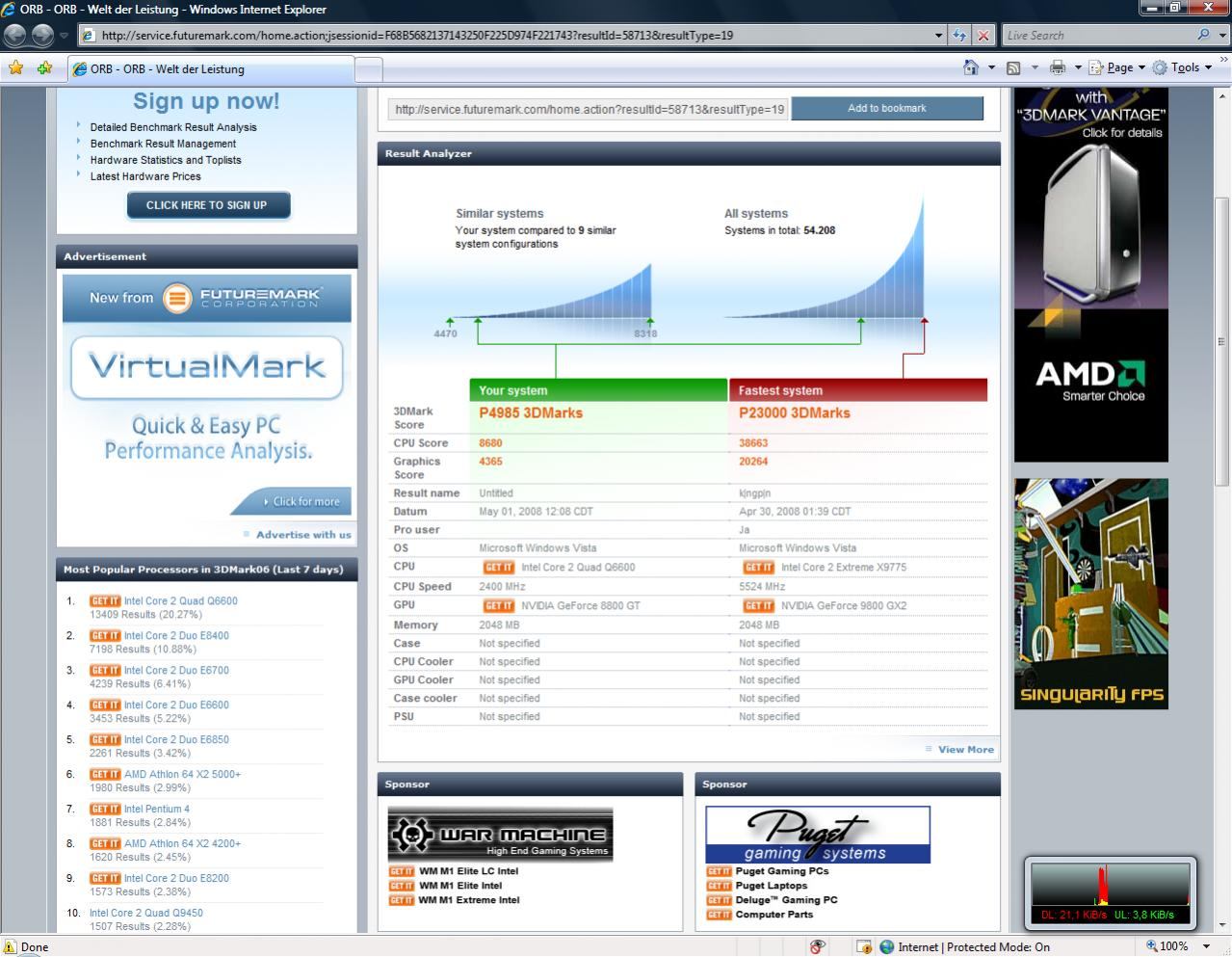Screen dimensions: 1232x957
Task: Open the Intel Core 2 Duo E6700 link
Action: click(176, 671)
